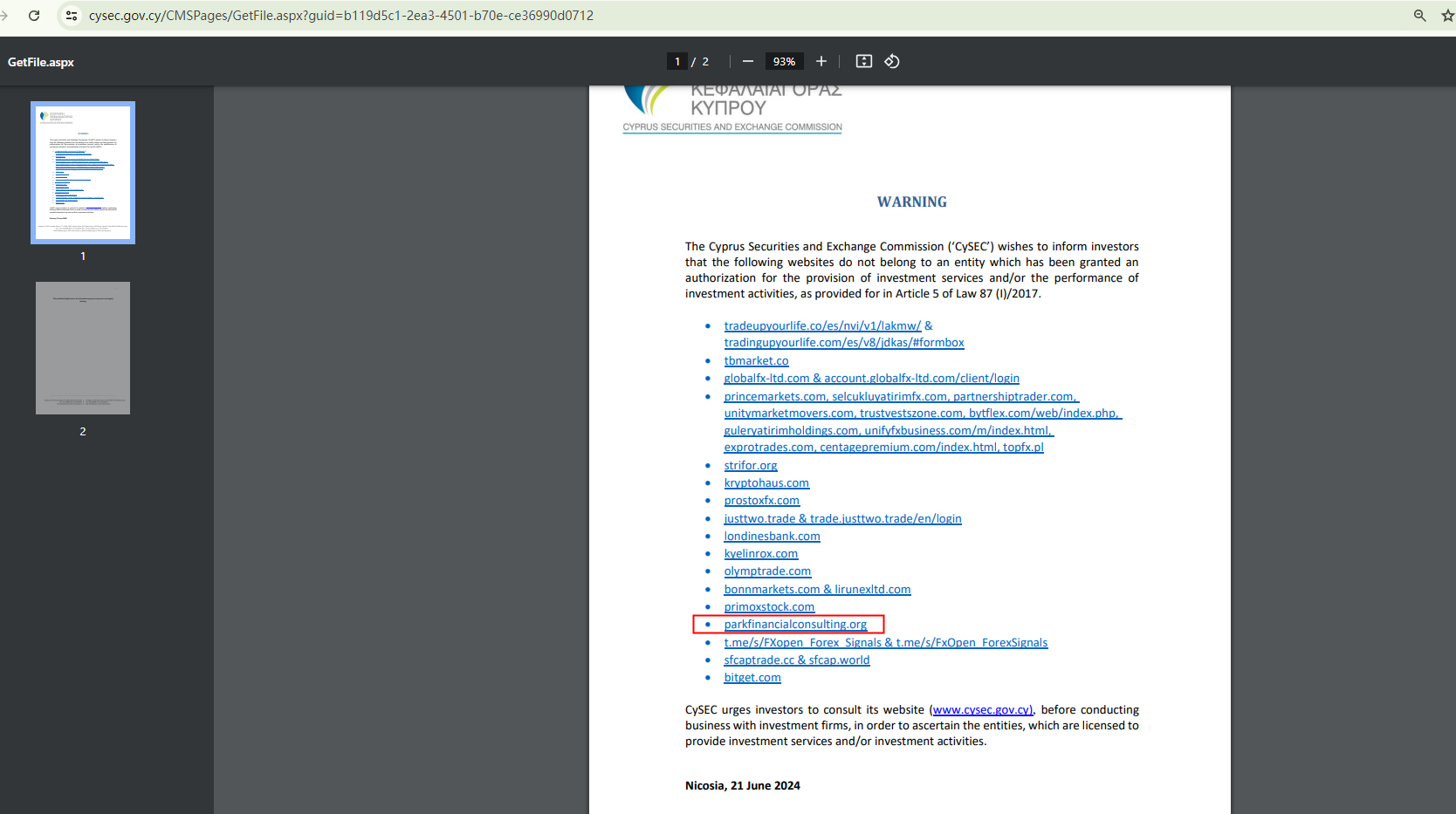The image size is (1456, 814).
Task: Open the kryptohaus.com link
Action: pos(766,483)
